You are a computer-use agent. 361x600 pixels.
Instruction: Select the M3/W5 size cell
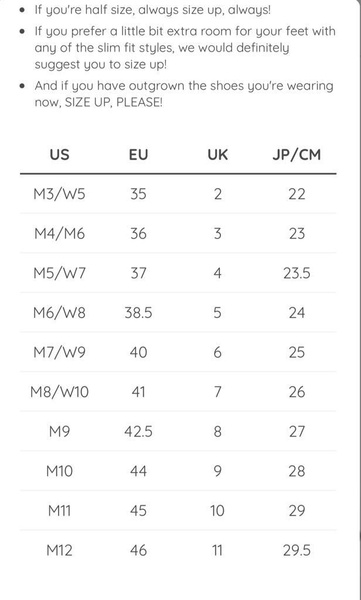coord(59,194)
